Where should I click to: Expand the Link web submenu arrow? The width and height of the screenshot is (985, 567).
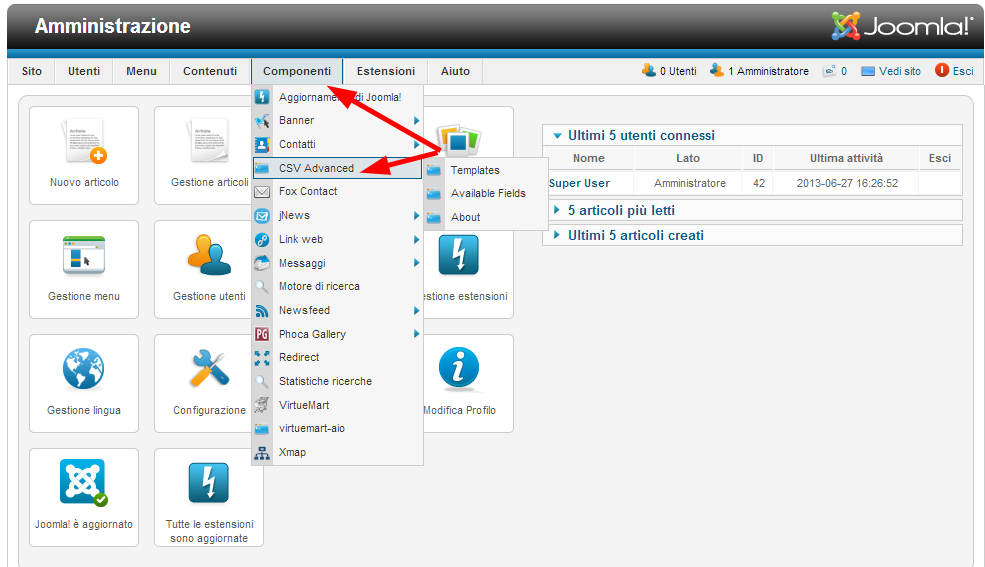pos(416,239)
